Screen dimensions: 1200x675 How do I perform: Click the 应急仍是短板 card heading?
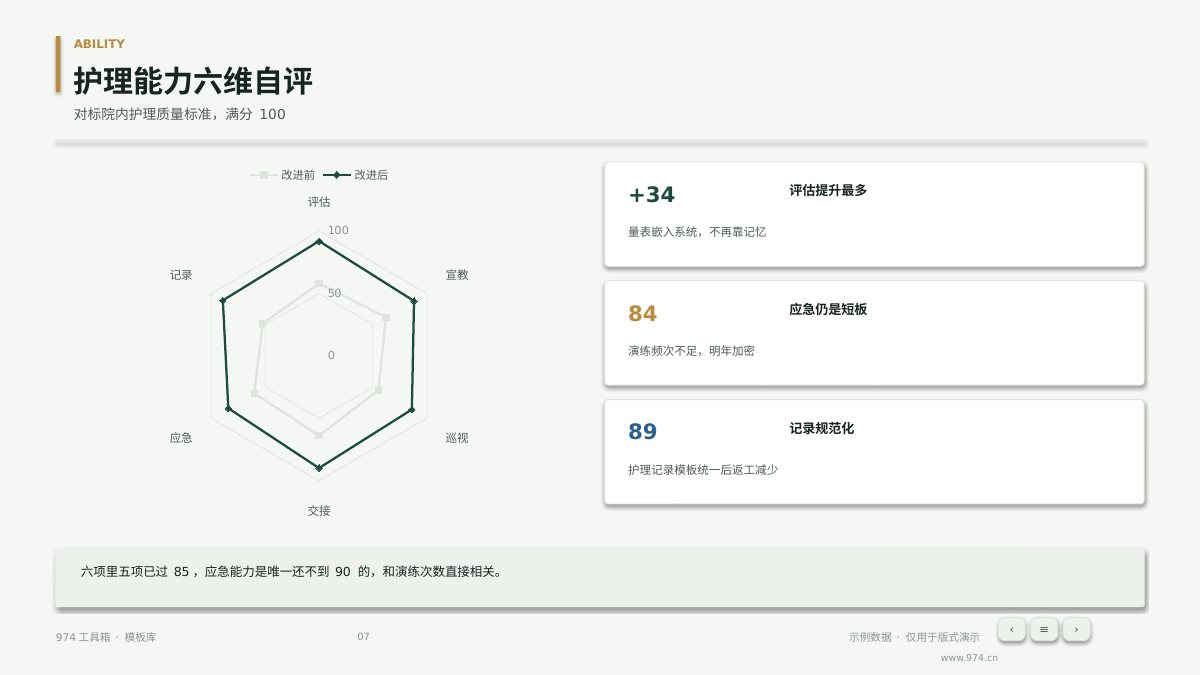click(828, 309)
